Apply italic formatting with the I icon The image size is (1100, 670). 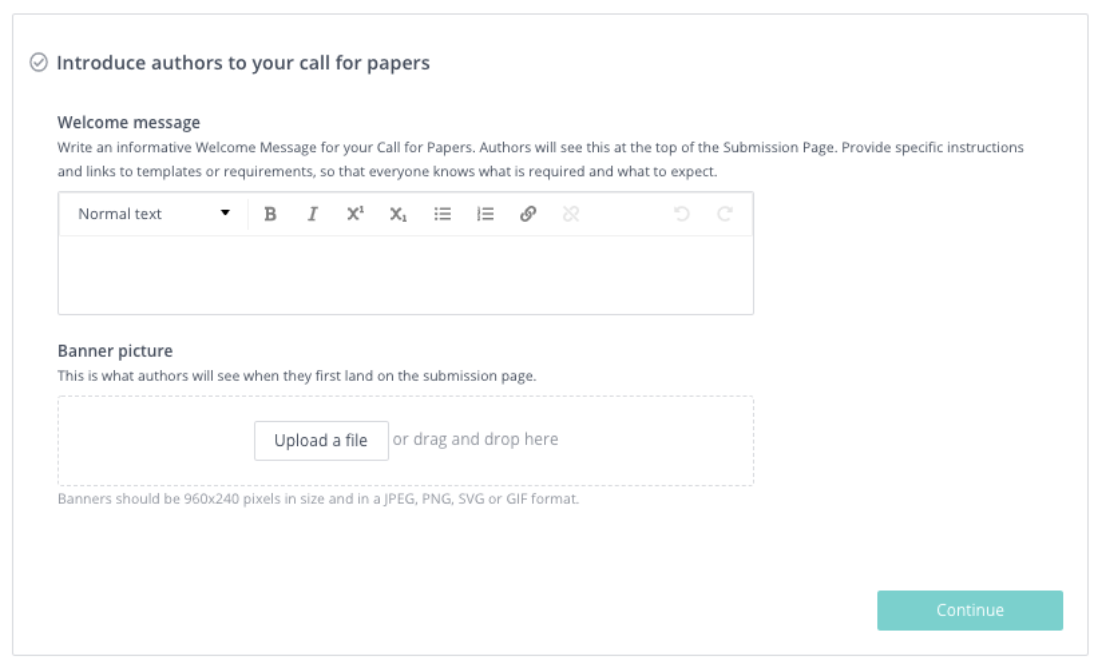tap(313, 214)
